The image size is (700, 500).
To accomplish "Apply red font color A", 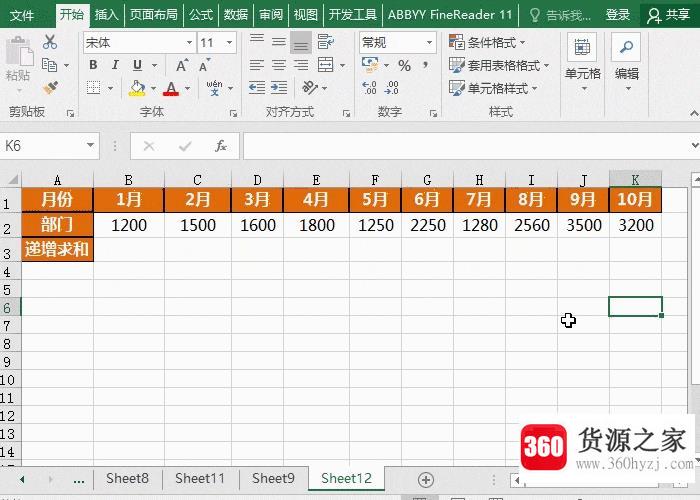I will click(x=171, y=88).
